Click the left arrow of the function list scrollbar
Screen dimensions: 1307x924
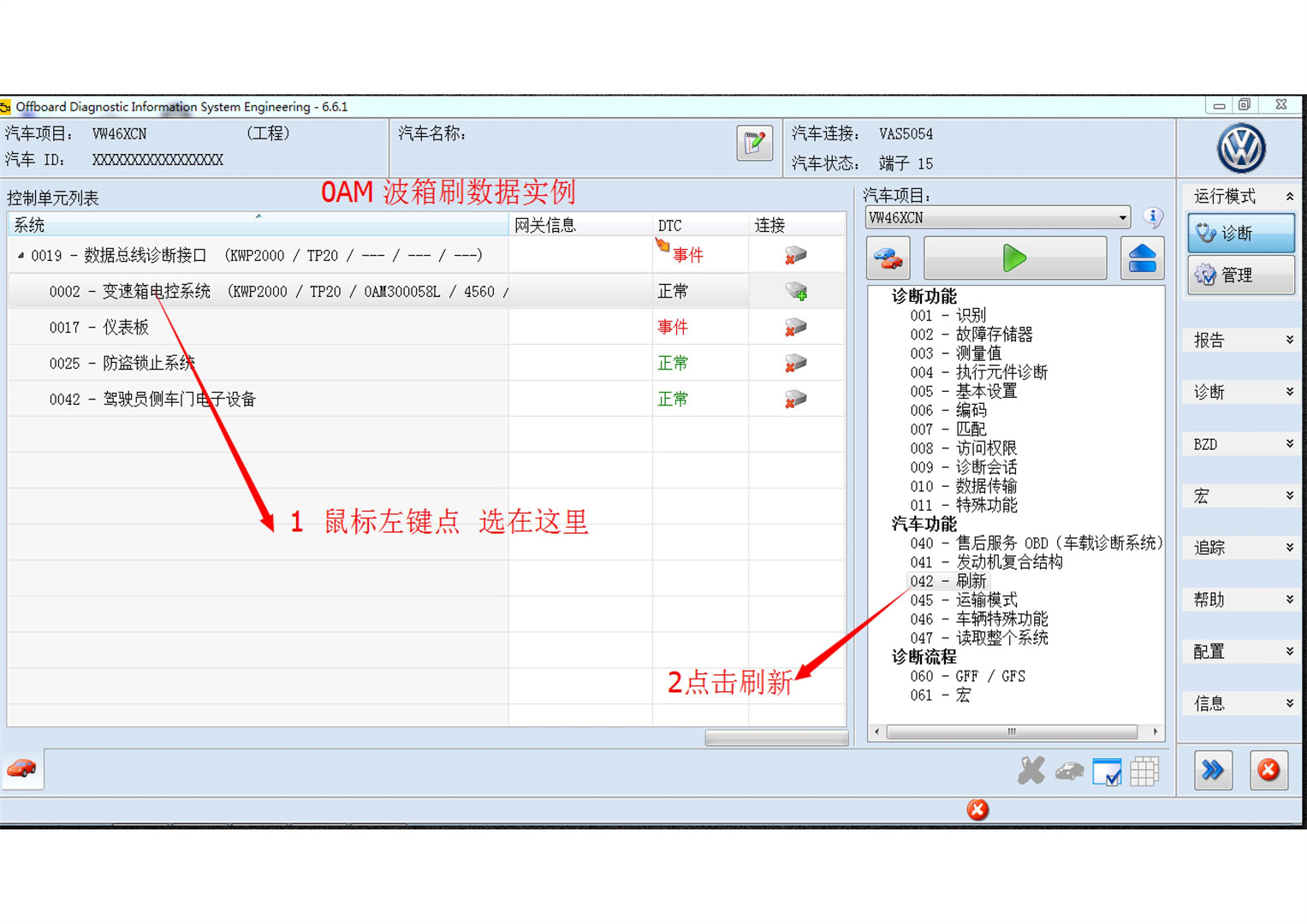pos(876,731)
